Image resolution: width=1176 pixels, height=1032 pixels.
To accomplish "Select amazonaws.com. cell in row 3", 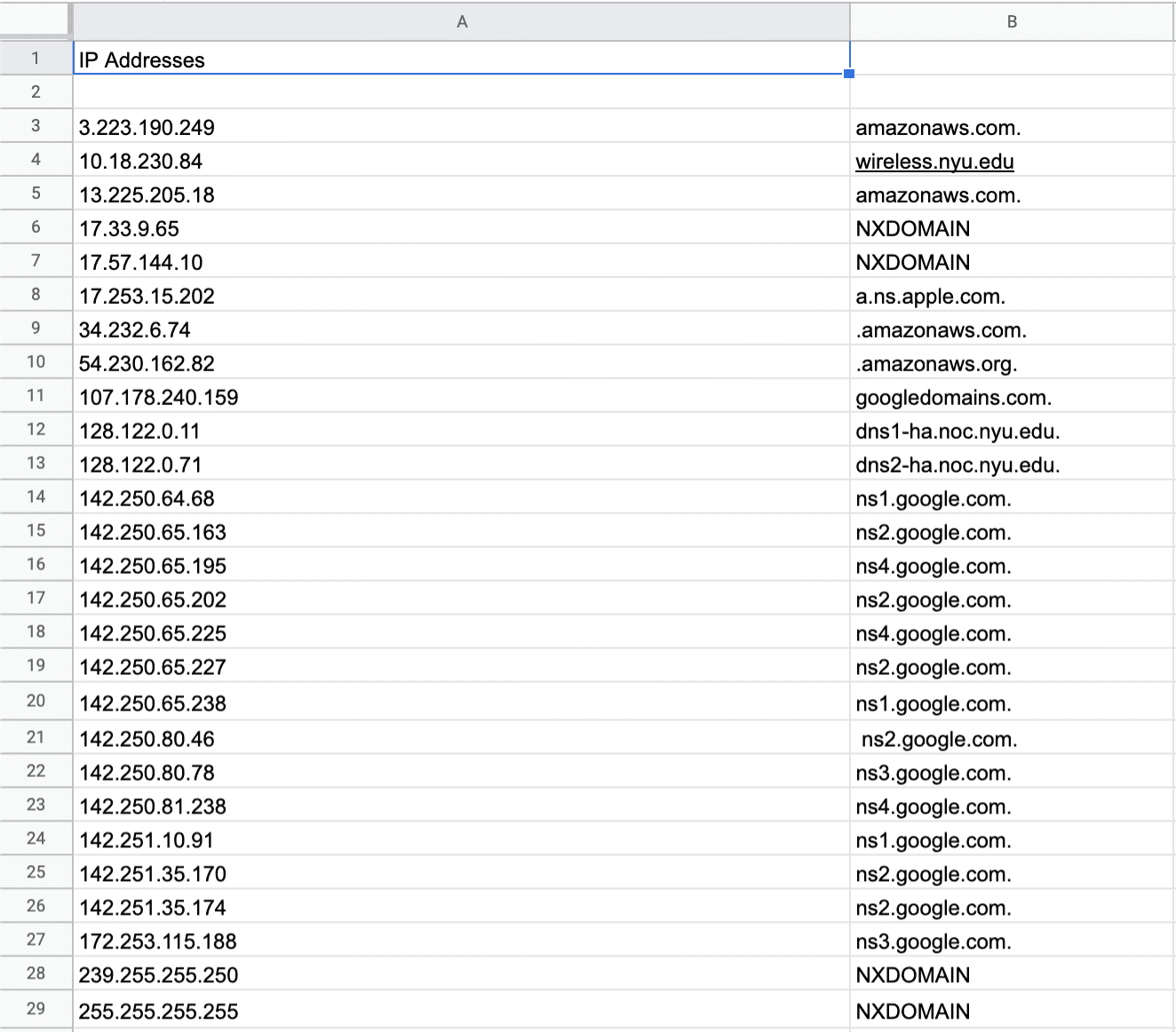I will tap(1013, 127).
